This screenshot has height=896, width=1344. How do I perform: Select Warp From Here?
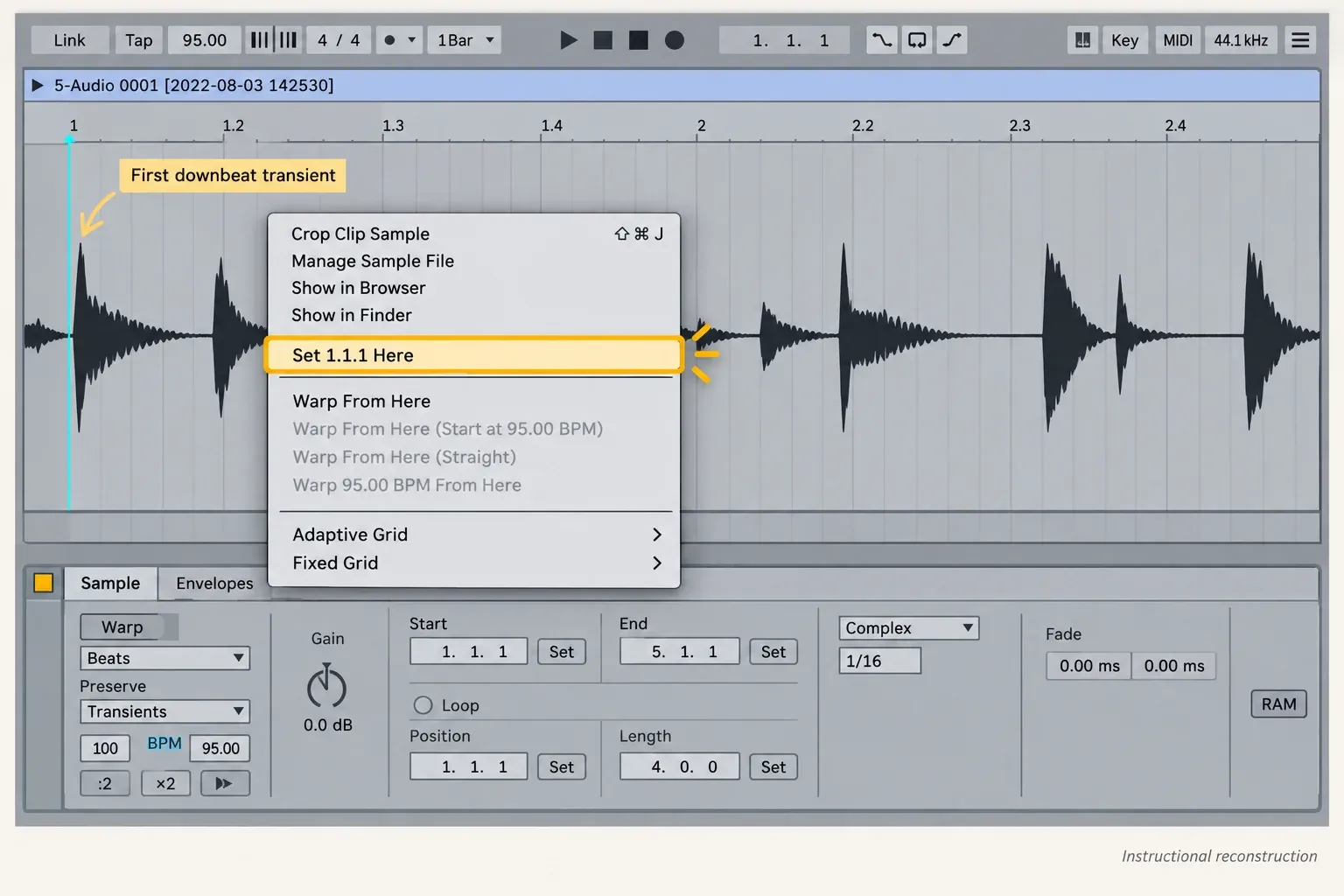[x=473, y=401]
